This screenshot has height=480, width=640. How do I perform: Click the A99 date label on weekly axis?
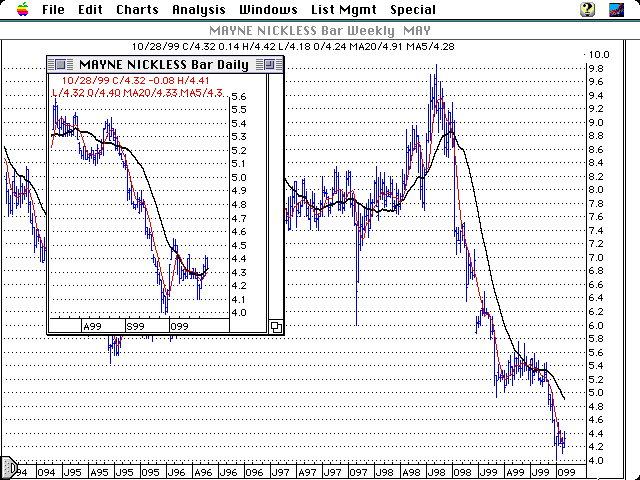(515, 473)
